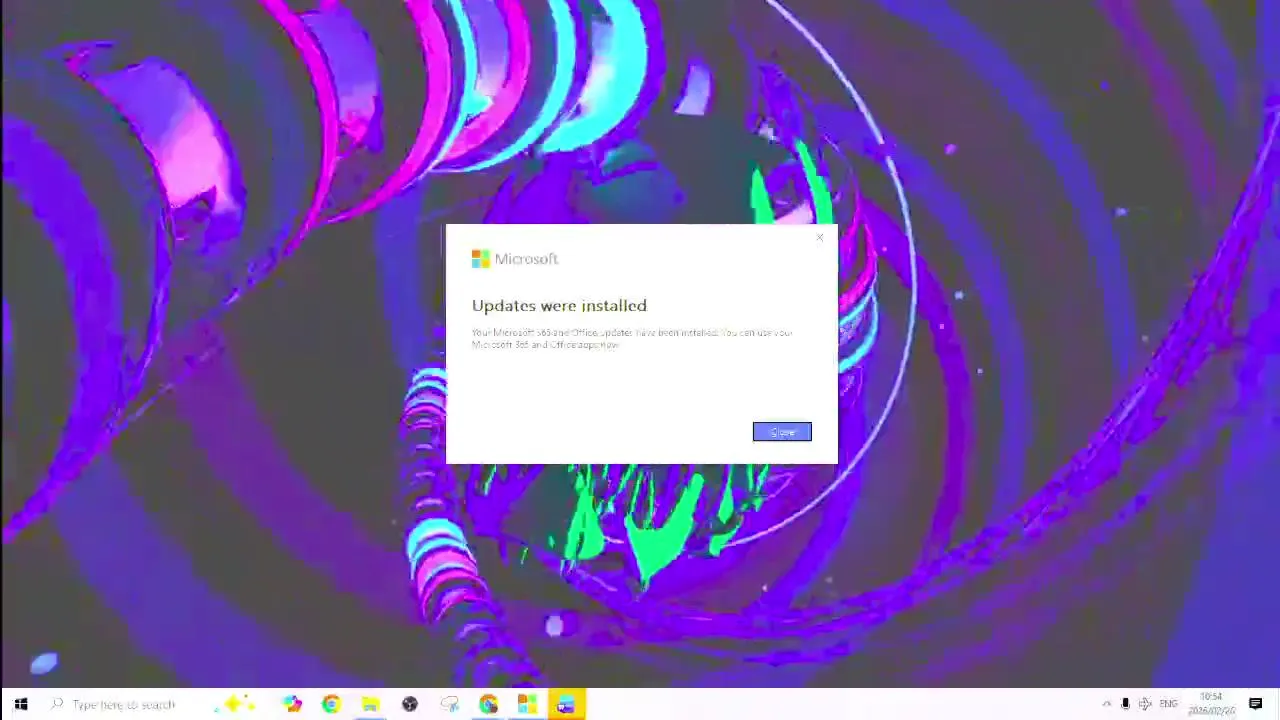Click the highlighted Office updater taskbar icon
Viewport: 1280px width, 720px height.
coord(566,704)
